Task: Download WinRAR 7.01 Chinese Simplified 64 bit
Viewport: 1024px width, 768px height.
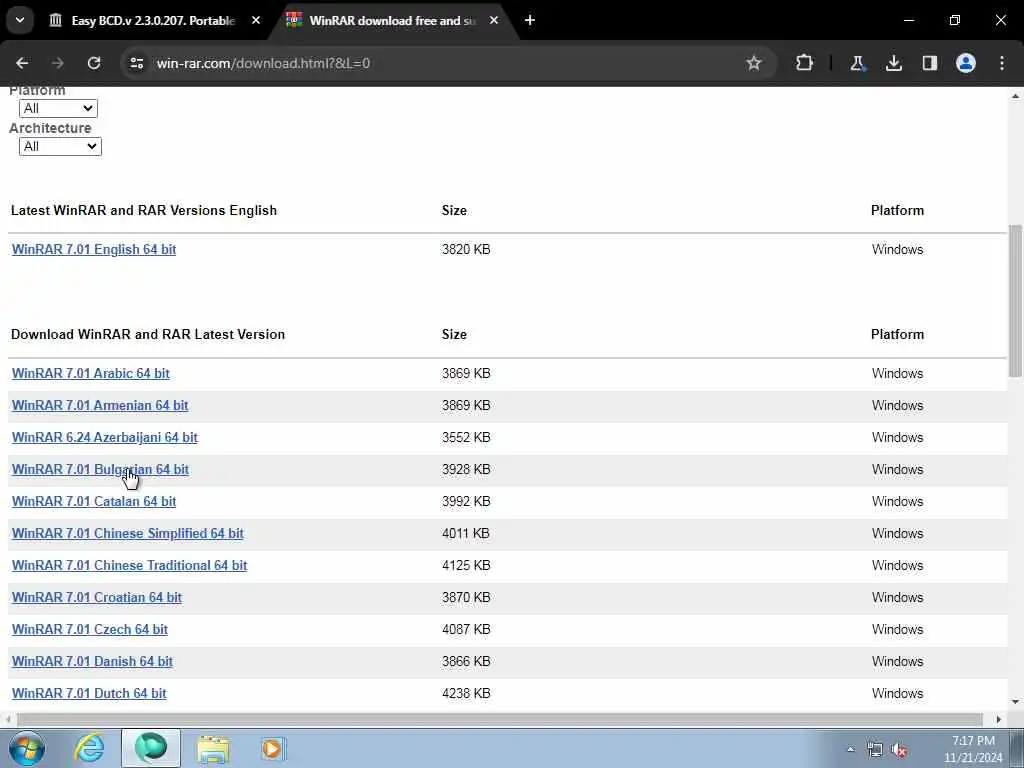Action: point(127,534)
